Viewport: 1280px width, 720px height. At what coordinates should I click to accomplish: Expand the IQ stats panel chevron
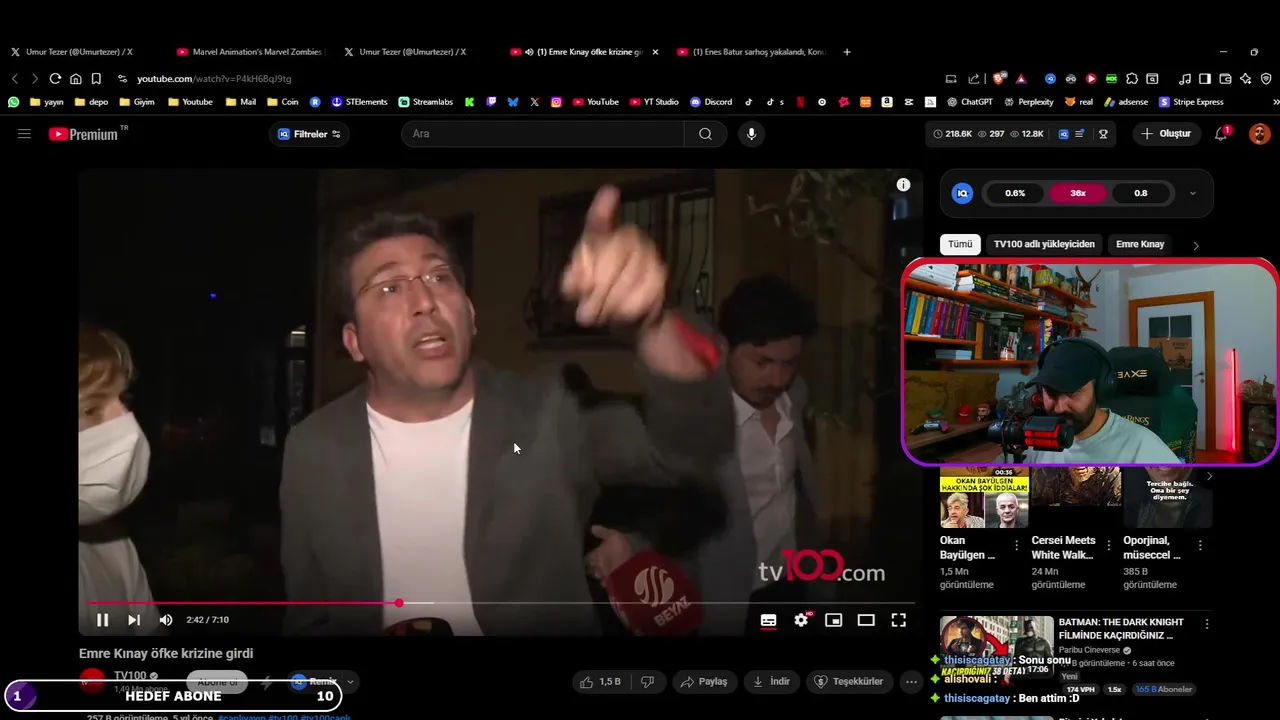tap(1192, 193)
